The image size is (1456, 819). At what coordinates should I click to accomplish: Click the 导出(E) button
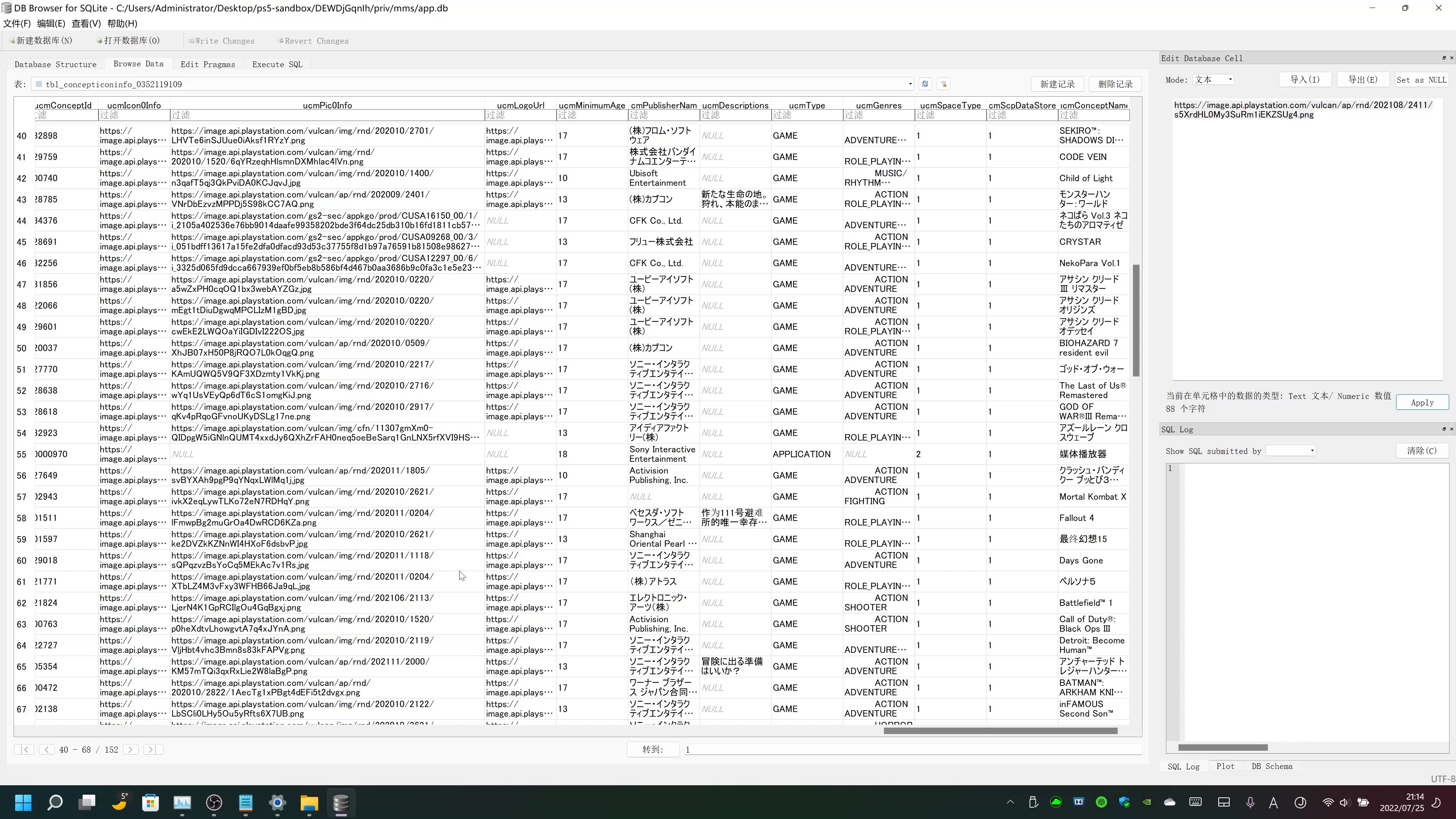1363,80
